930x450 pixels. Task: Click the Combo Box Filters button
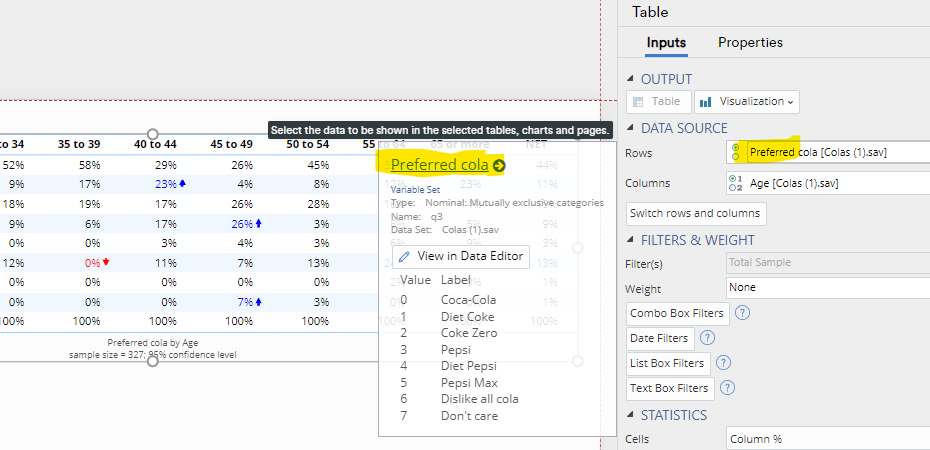point(677,313)
